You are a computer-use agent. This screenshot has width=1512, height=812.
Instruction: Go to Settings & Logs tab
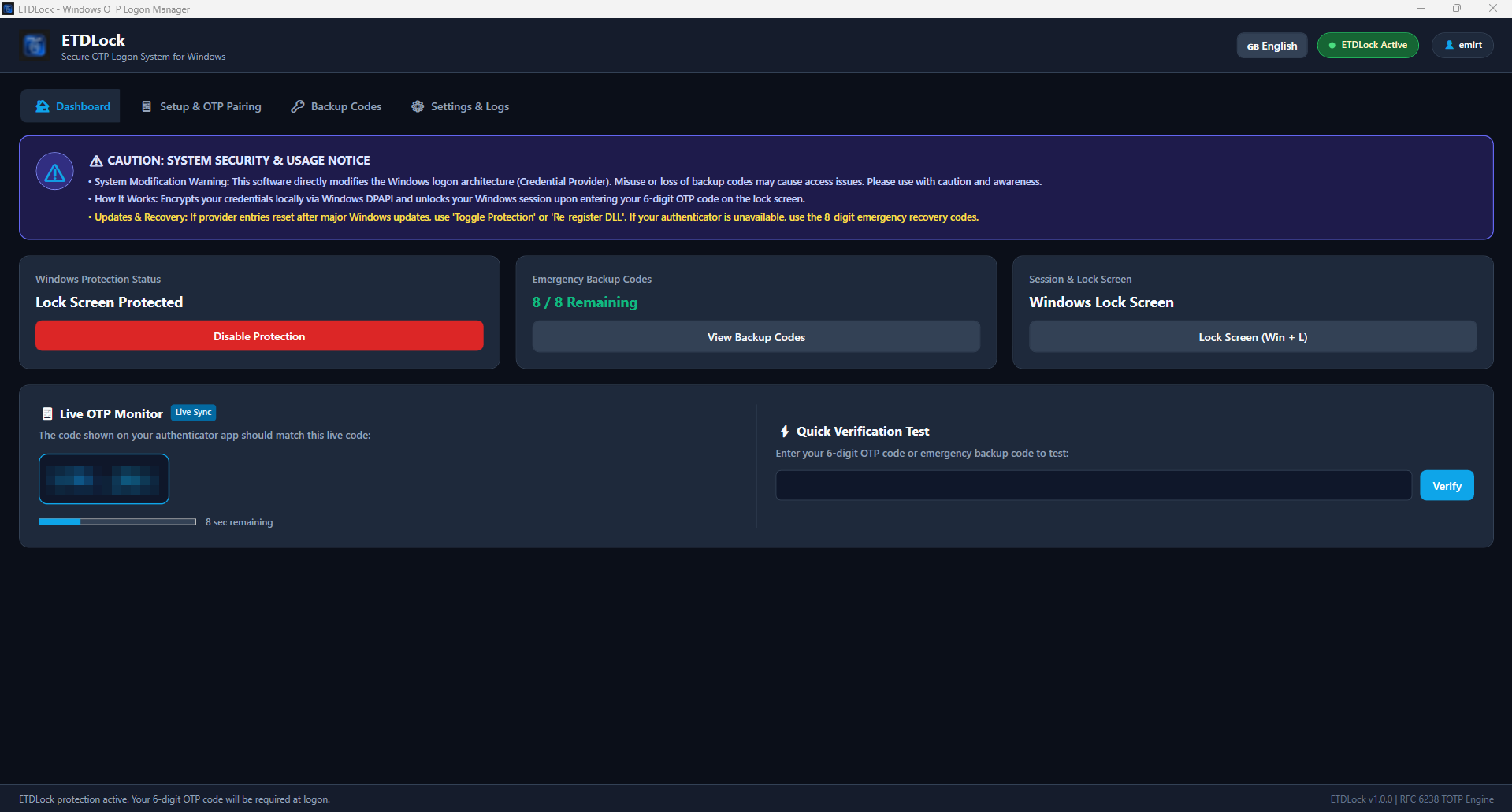pyautogui.click(x=460, y=106)
